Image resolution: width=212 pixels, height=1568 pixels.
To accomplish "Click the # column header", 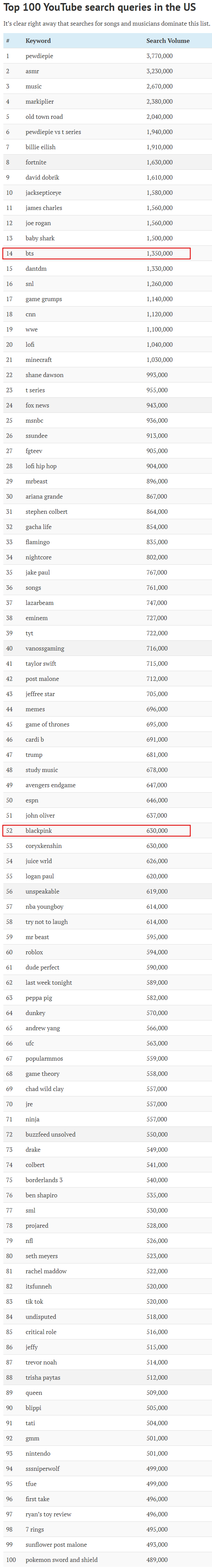I will click(x=8, y=41).
